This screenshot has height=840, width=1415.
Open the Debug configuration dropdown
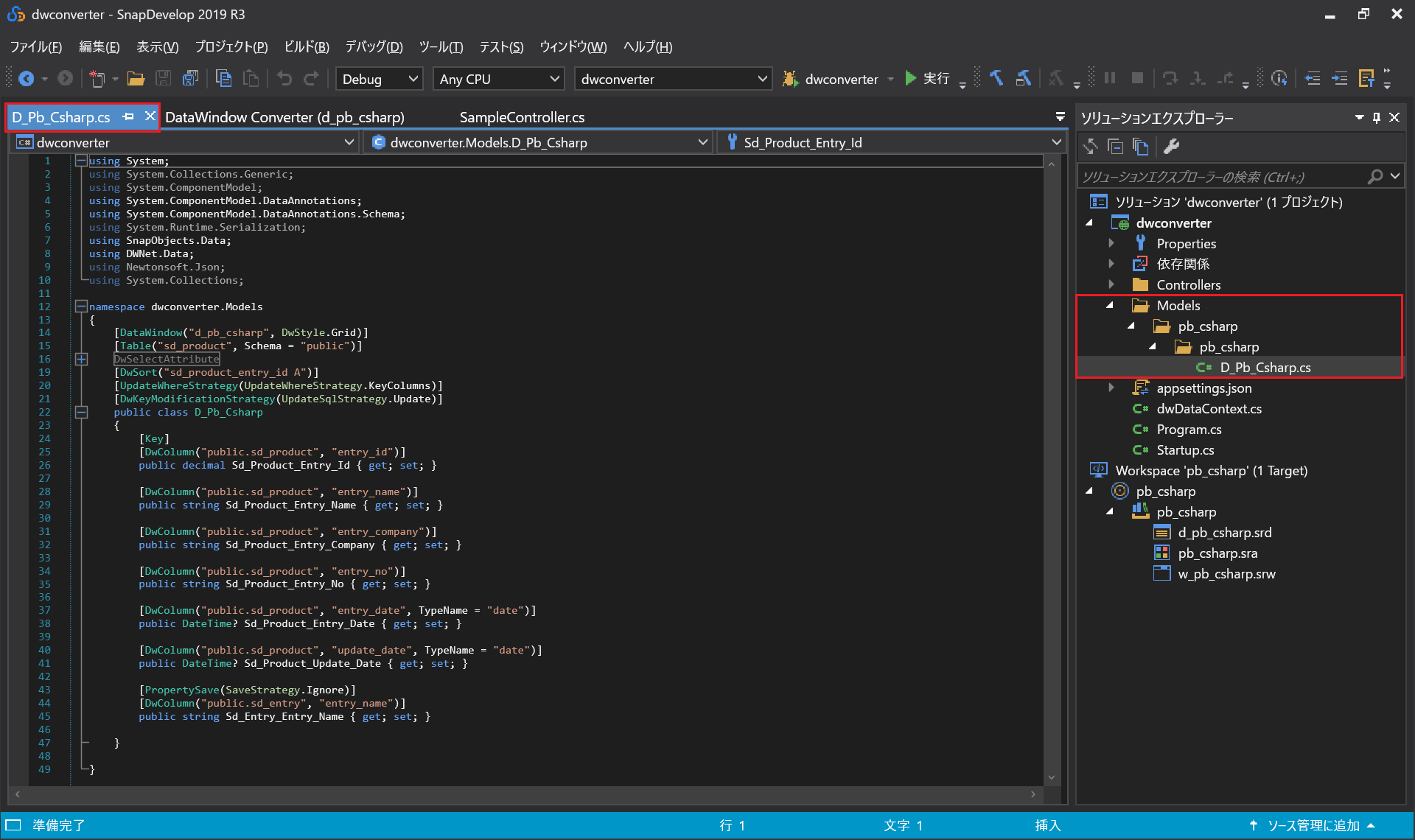[x=380, y=79]
